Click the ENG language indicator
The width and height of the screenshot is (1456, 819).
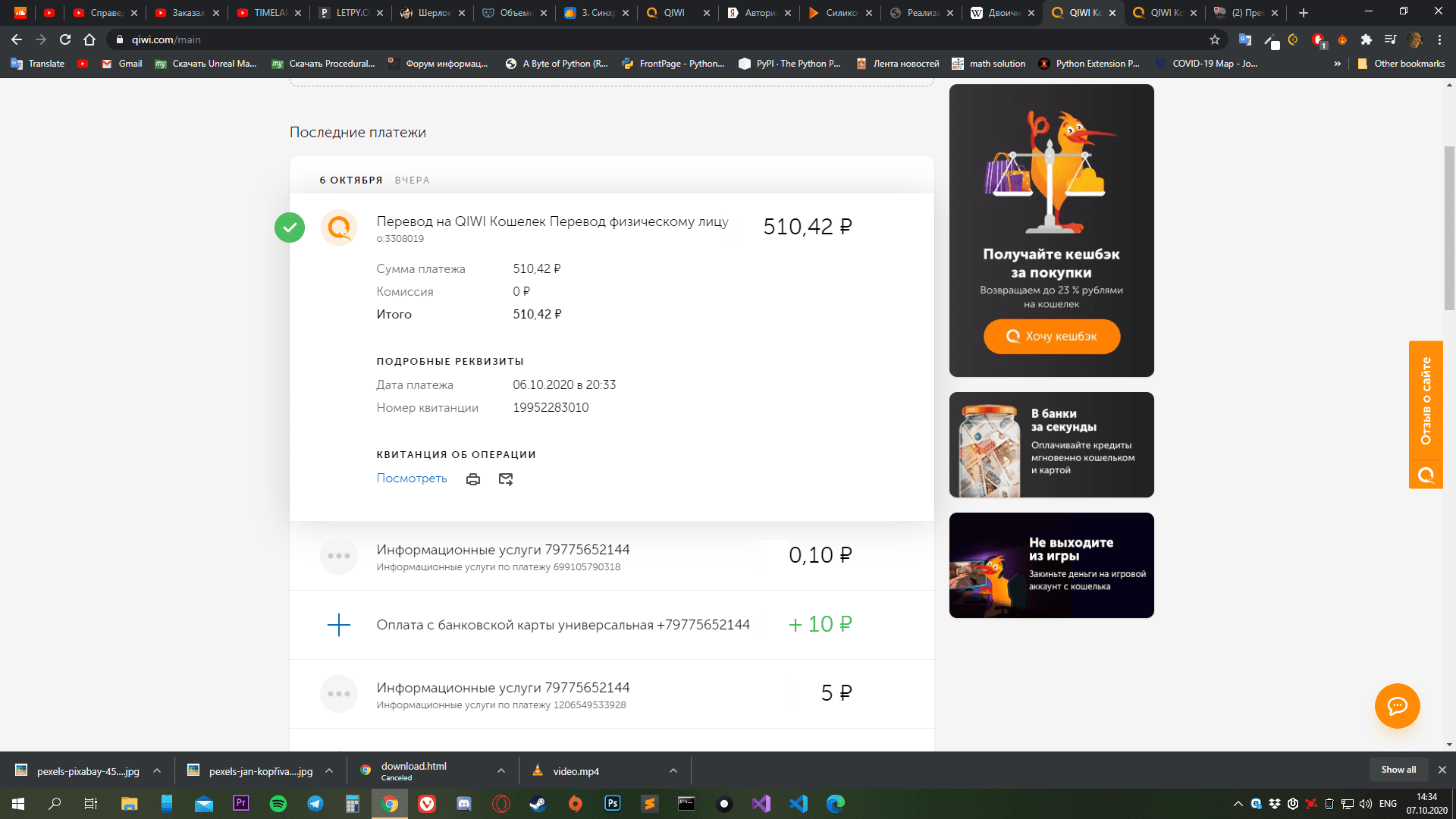[x=1388, y=804]
